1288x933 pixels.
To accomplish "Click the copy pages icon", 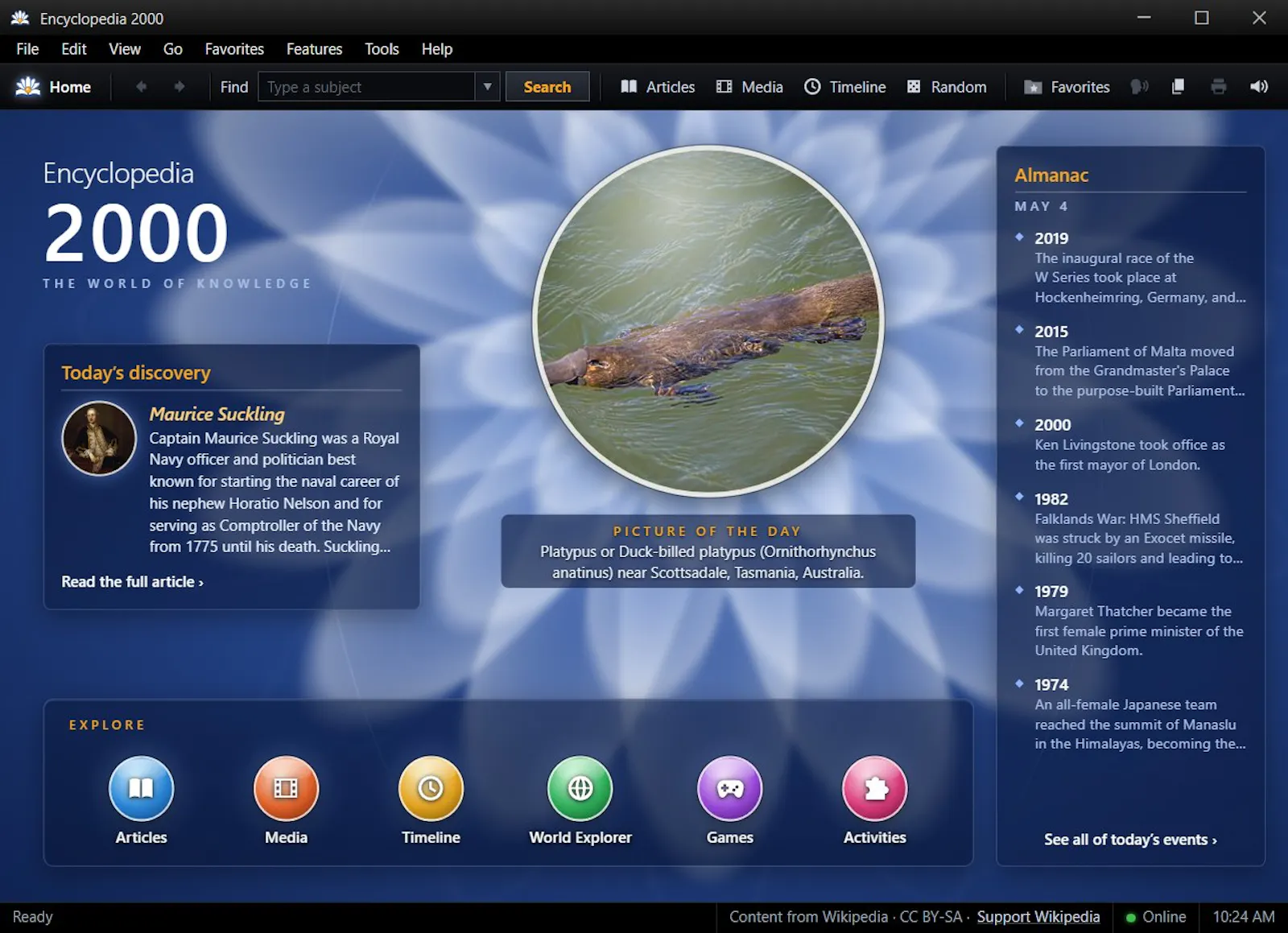I will pos(1178,87).
